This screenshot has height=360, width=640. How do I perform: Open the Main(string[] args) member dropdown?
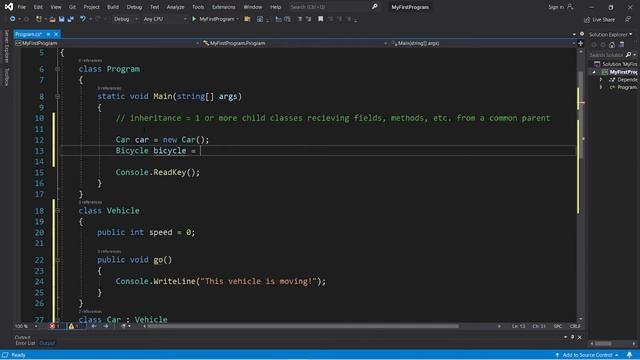482,43
